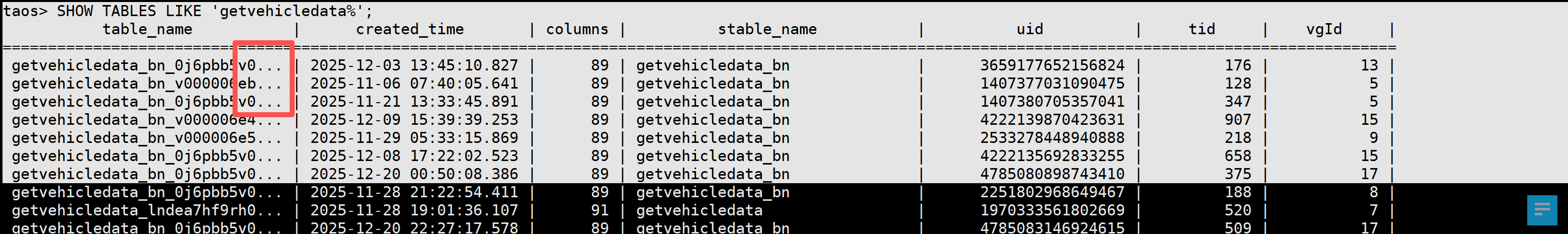Image resolution: width=1568 pixels, height=234 pixels.
Task: Click the columns header text
Action: (x=577, y=29)
